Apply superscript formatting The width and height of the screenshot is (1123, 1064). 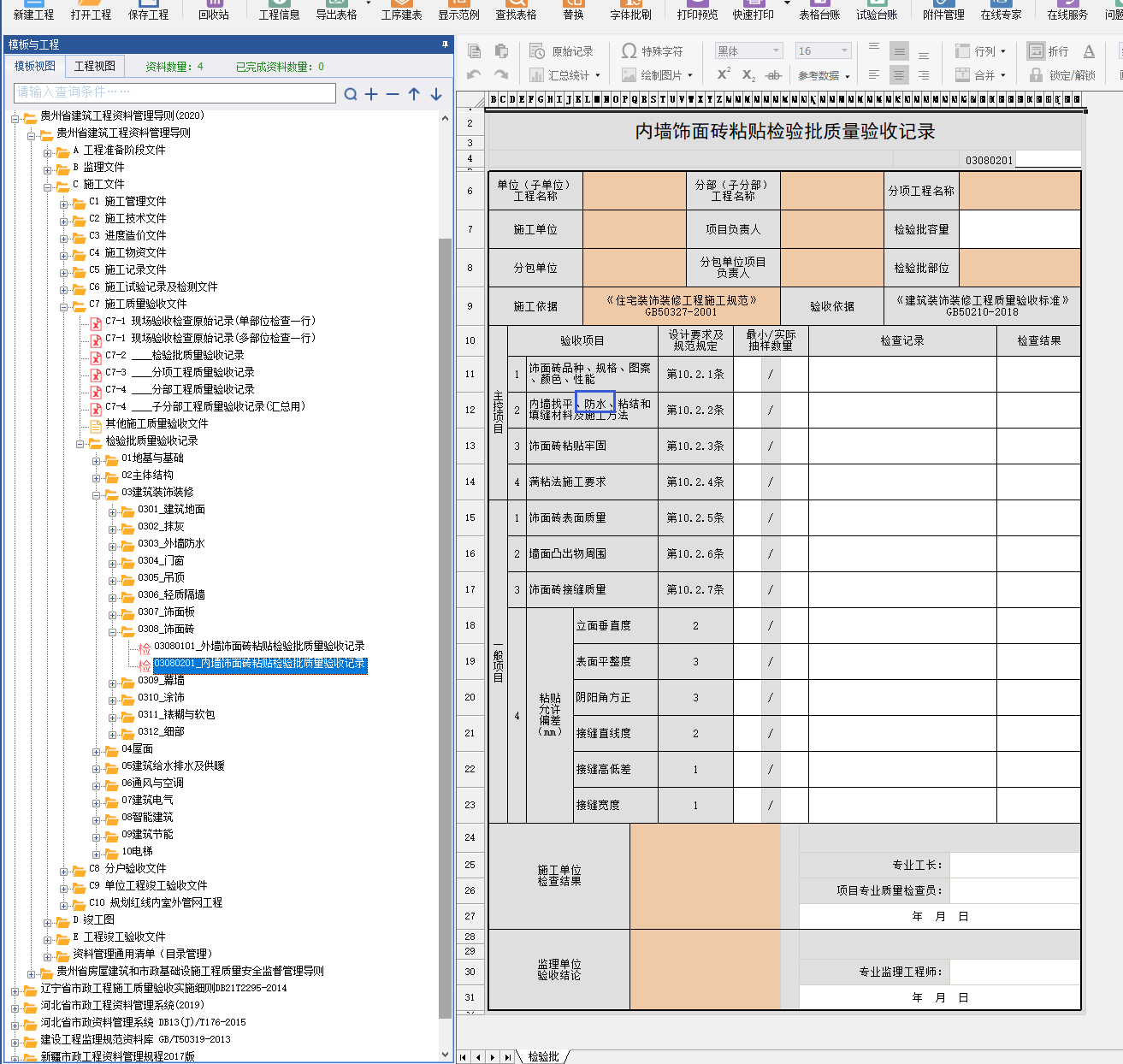tap(724, 75)
